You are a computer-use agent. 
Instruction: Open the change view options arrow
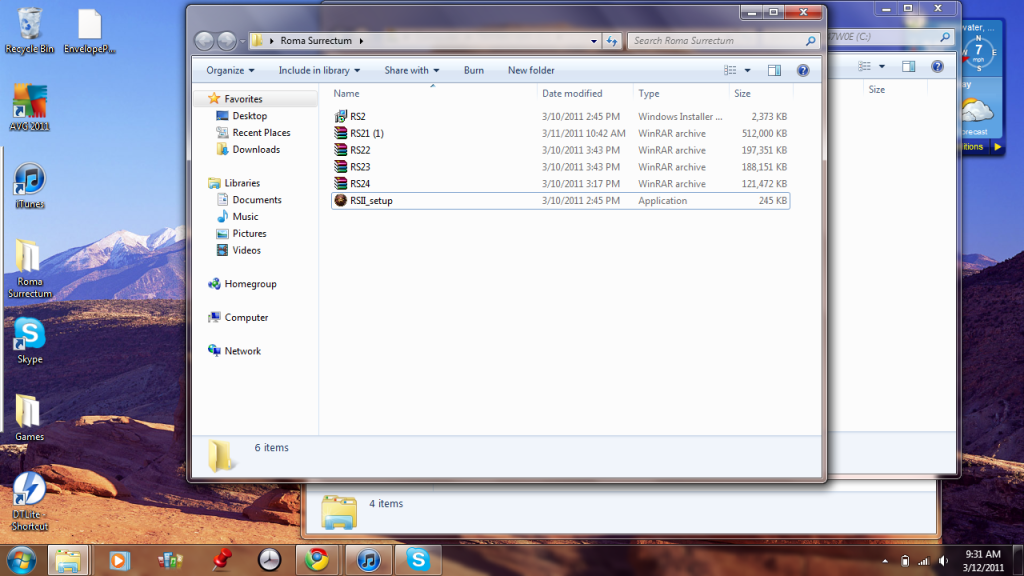click(x=748, y=71)
